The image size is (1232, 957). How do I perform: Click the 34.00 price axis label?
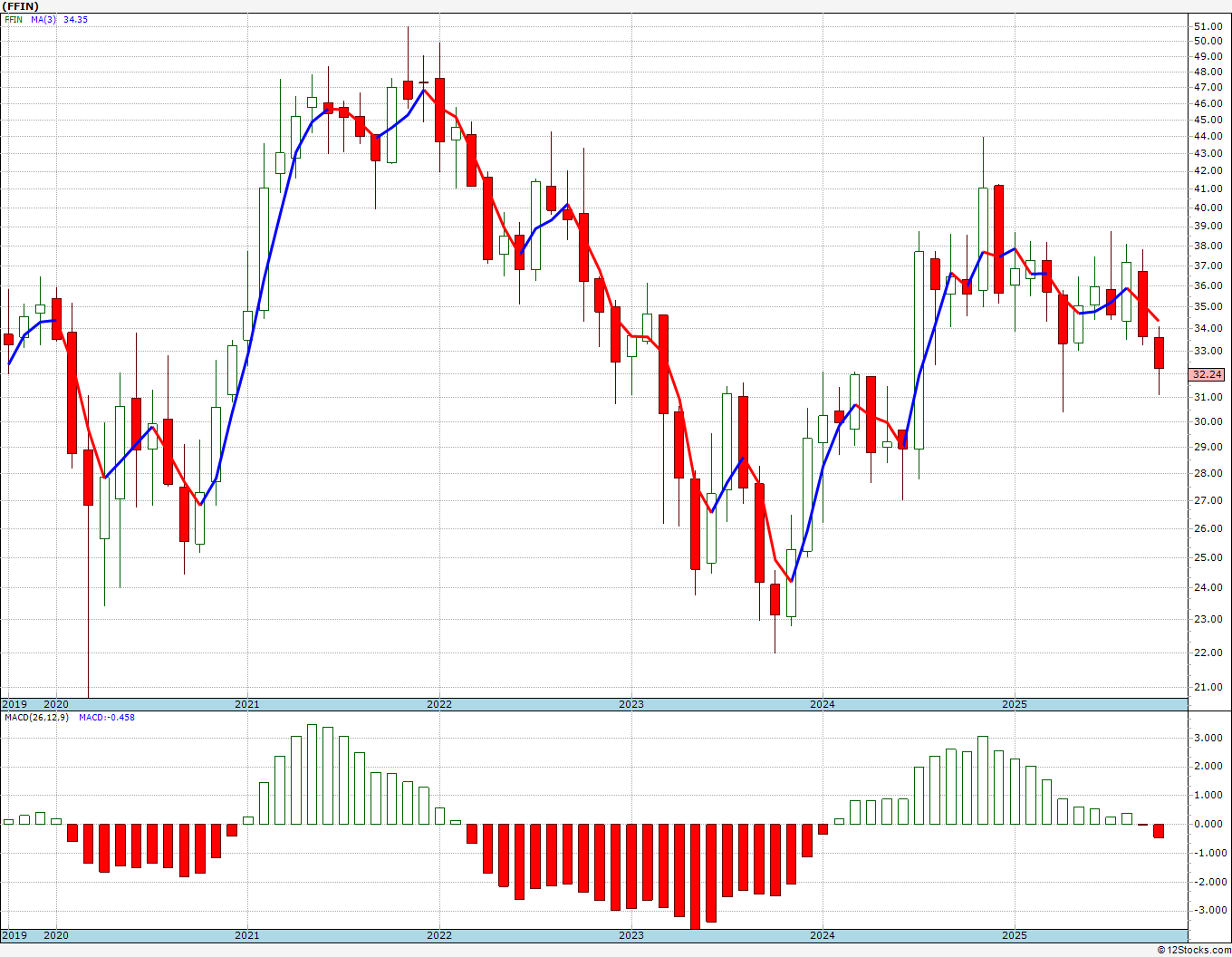point(1208,328)
